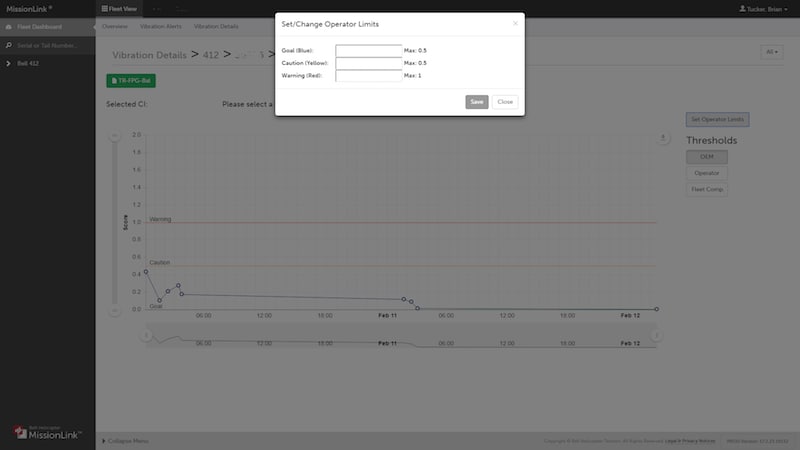Click the chart range navigator left handle
The height and width of the screenshot is (450, 800).
[146, 335]
